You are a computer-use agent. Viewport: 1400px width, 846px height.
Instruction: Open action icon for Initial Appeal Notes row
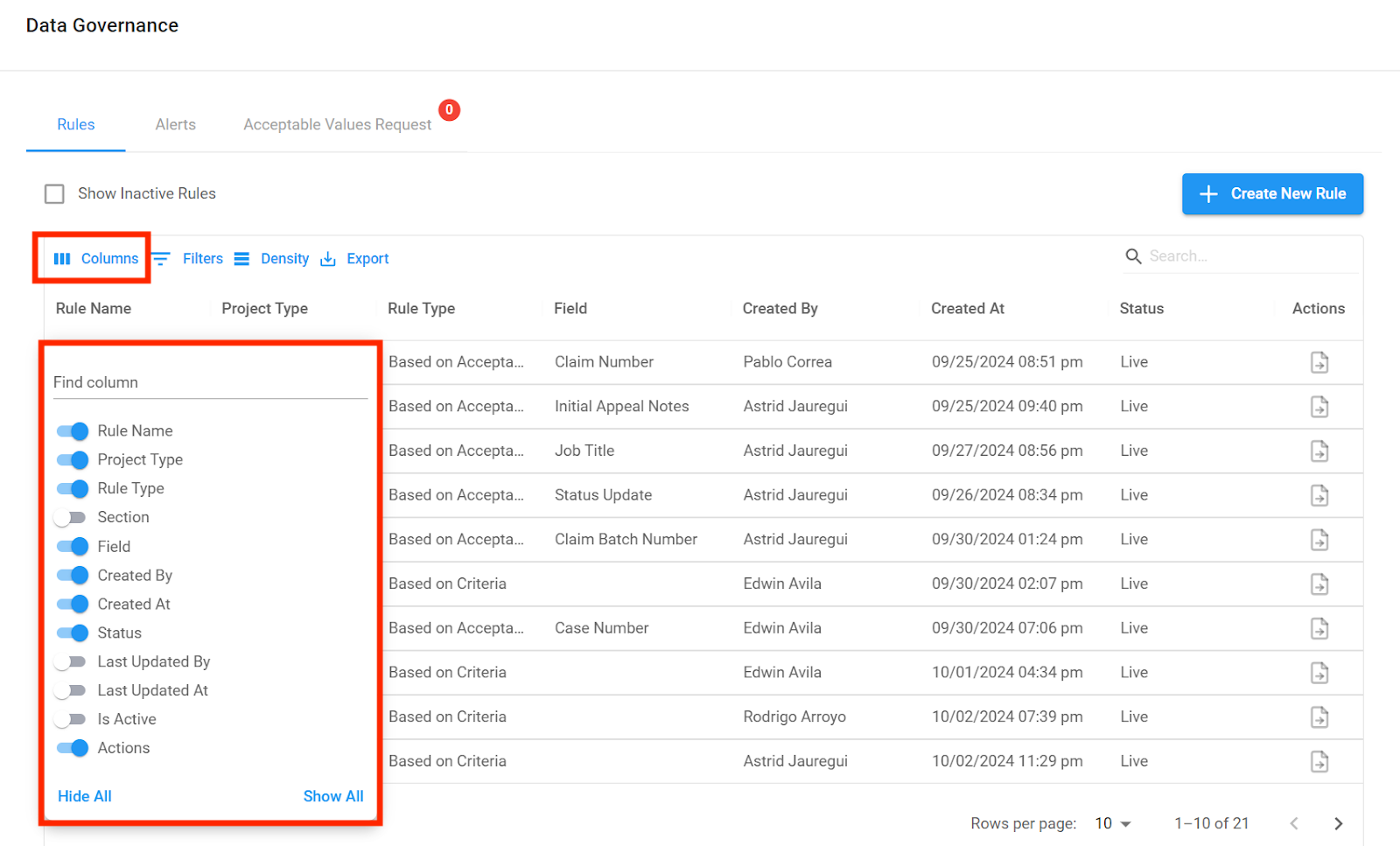point(1319,407)
